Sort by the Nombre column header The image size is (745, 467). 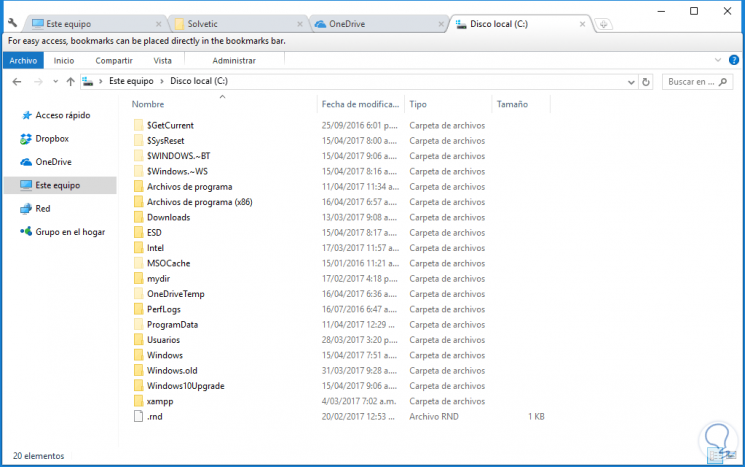[x=148, y=104]
